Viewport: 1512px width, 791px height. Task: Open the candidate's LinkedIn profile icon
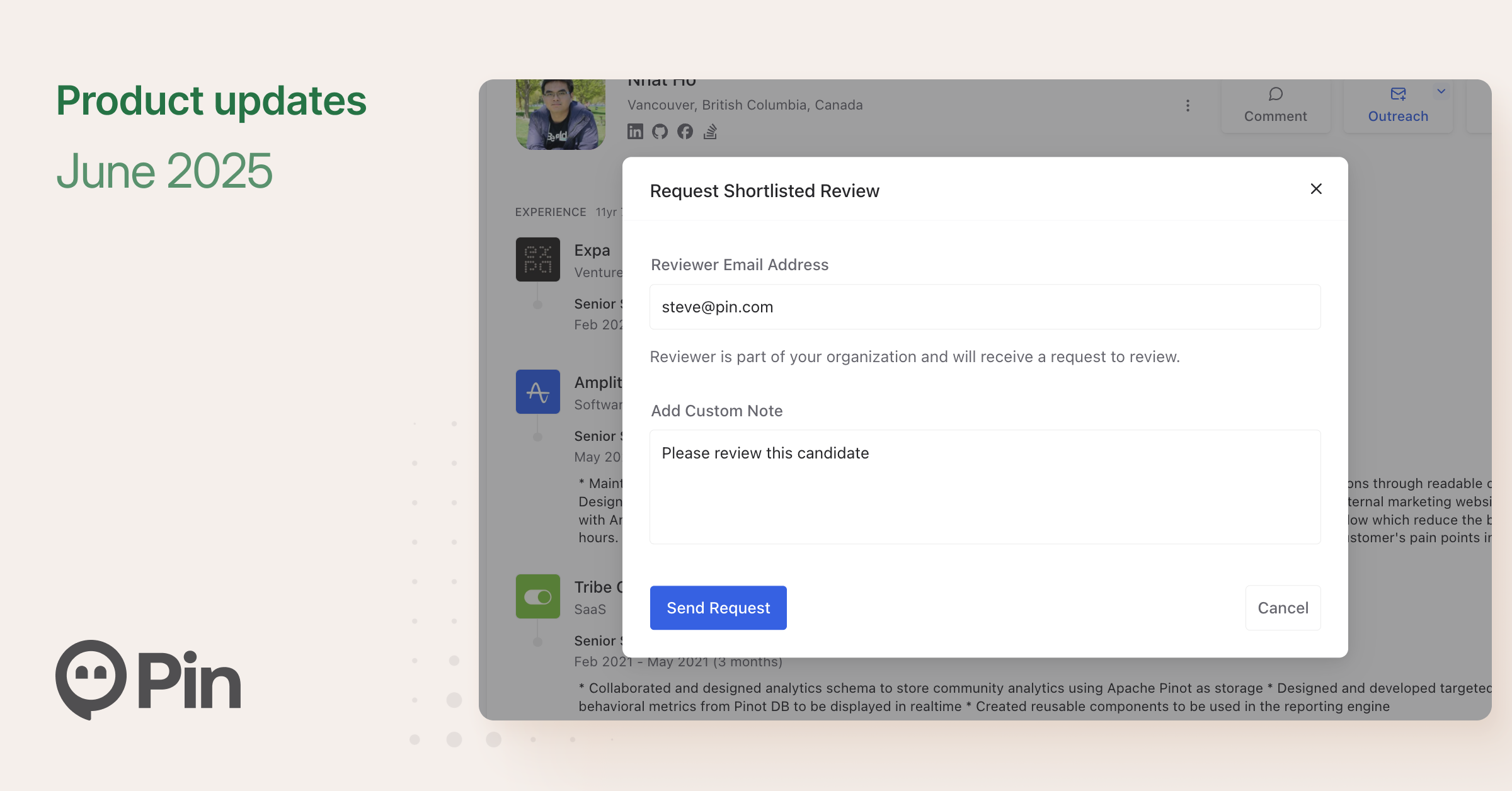635,131
